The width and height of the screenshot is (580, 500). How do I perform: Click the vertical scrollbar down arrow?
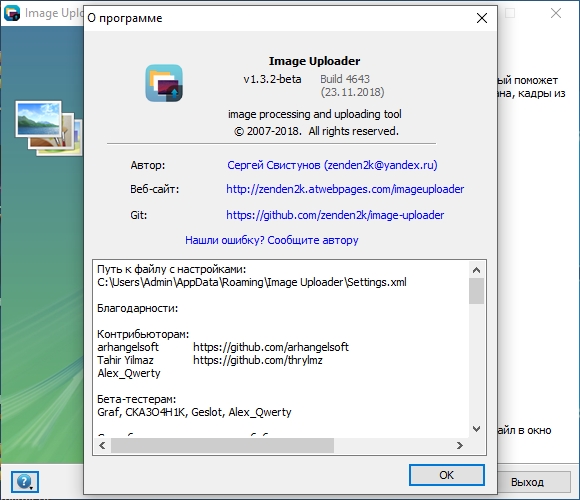476,429
